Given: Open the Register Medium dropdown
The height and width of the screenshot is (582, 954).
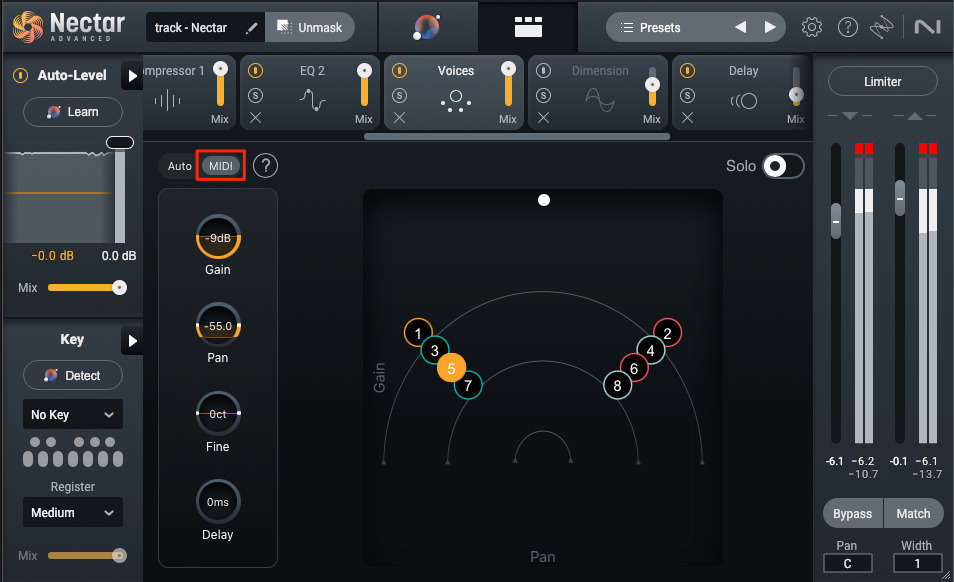Looking at the screenshot, I should click(73, 512).
